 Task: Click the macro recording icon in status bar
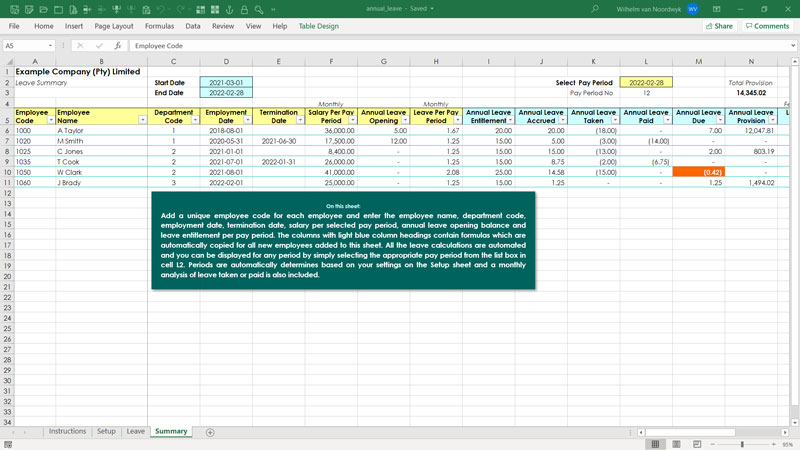(x=8, y=444)
